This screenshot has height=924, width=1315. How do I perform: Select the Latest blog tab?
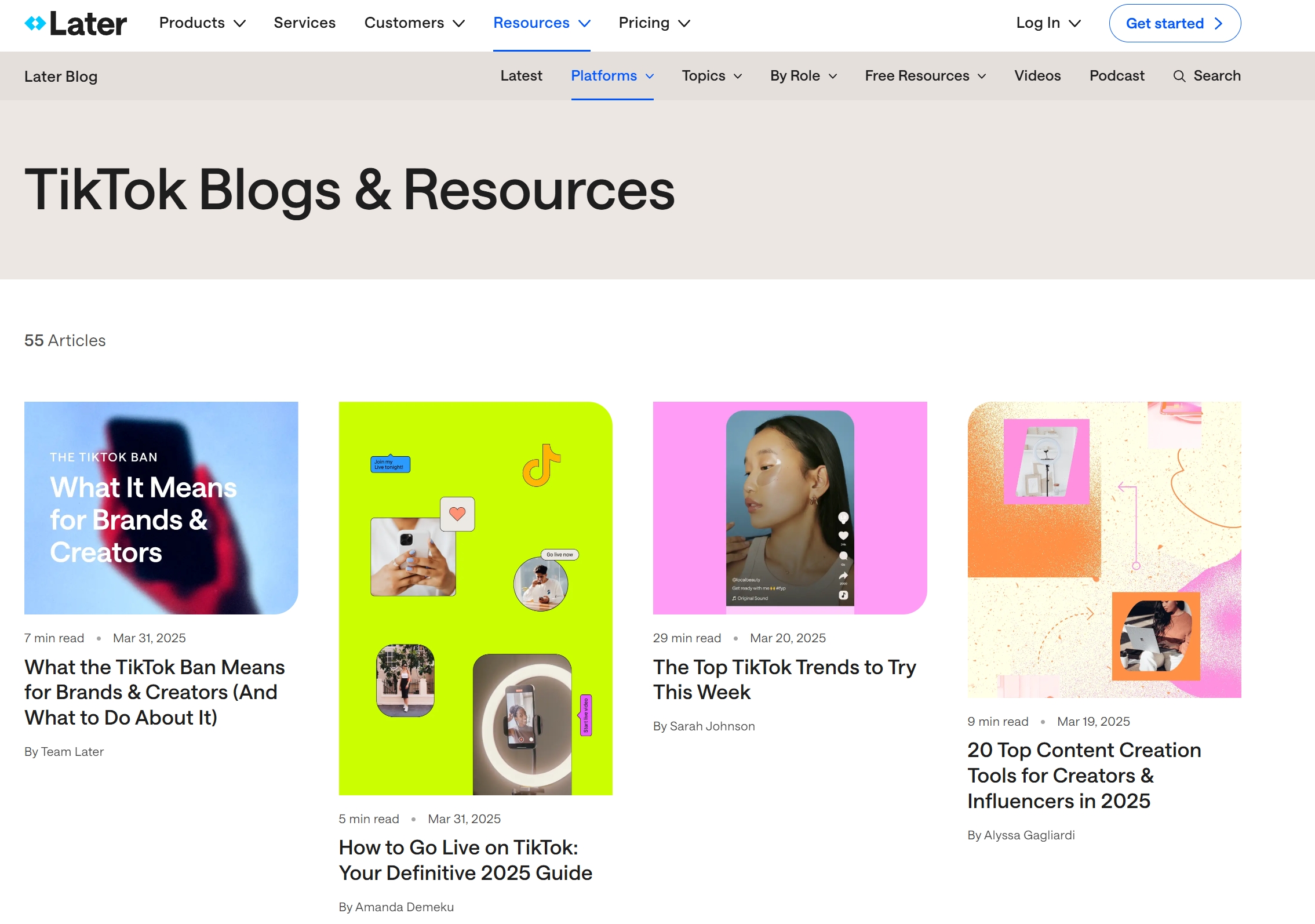tap(521, 76)
